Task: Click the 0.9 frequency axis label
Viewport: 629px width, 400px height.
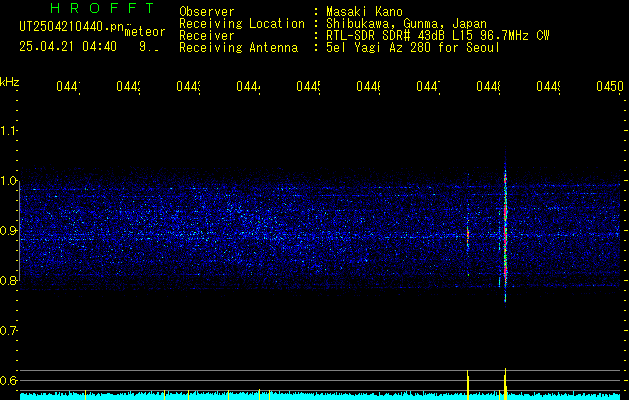Action: [8, 231]
